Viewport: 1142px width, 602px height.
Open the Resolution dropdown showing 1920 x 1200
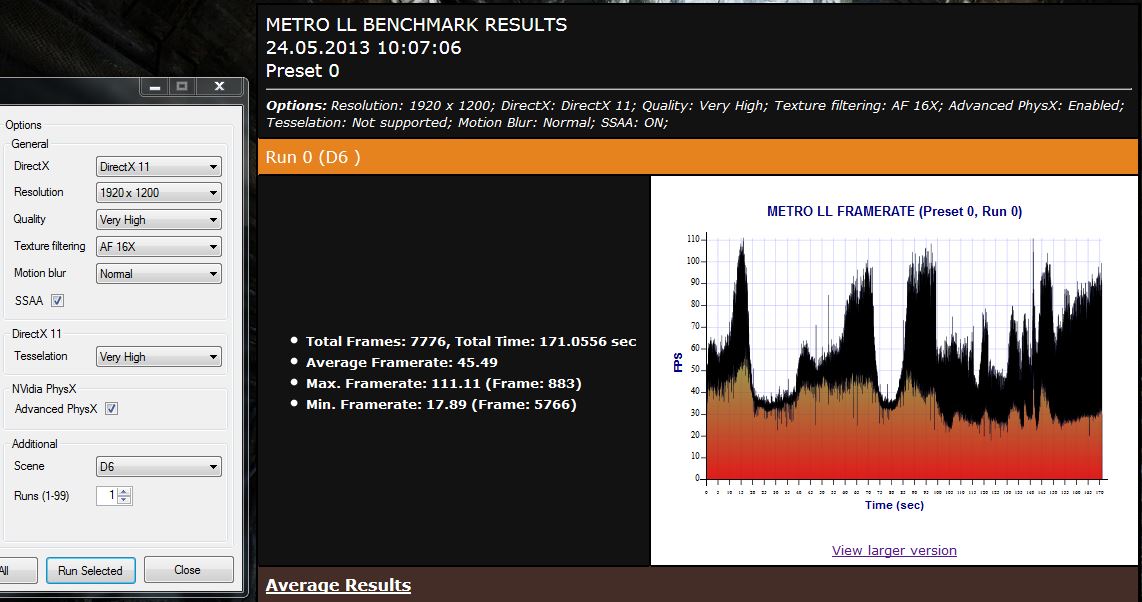(159, 193)
